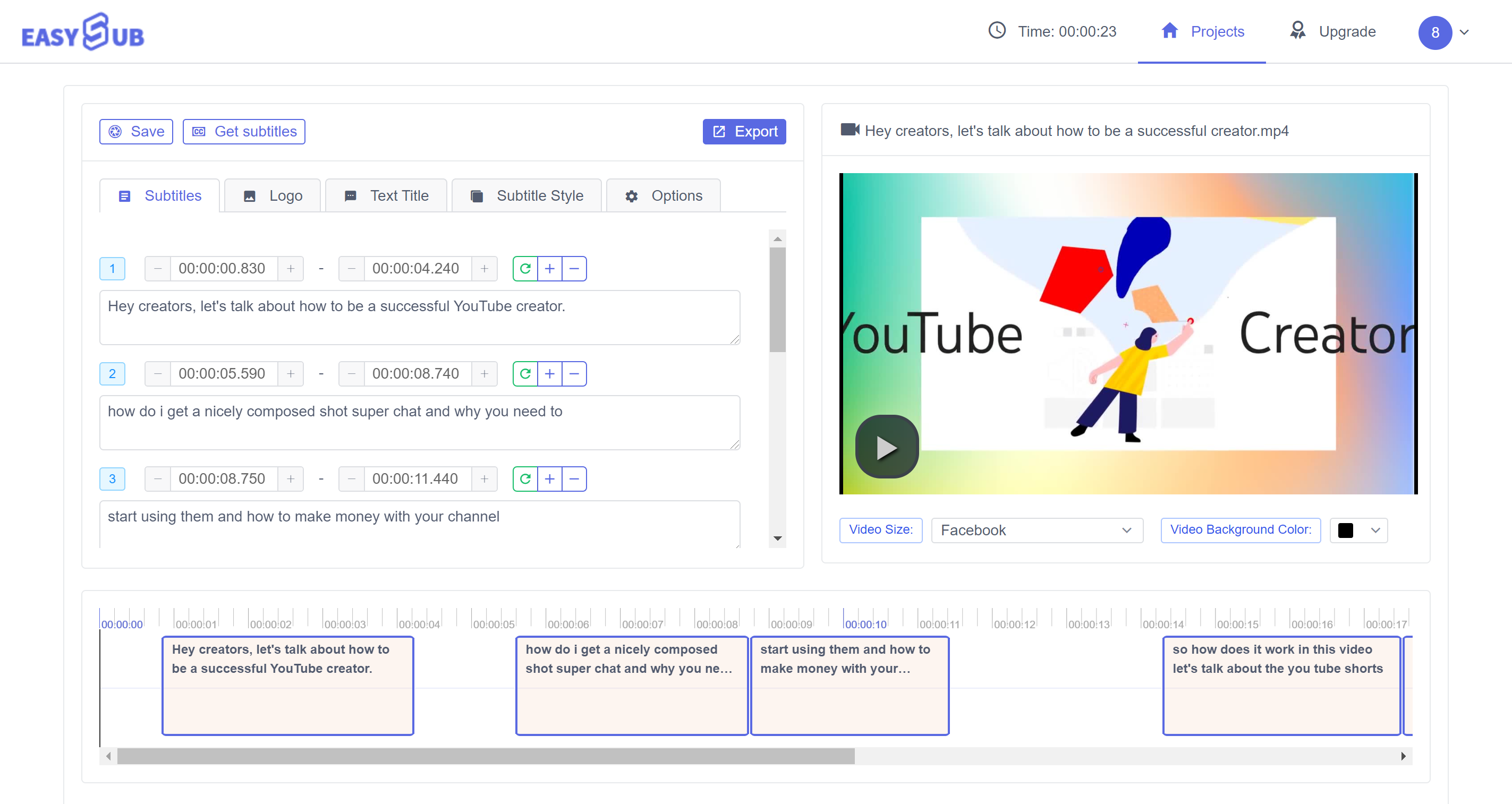Screen dimensions: 1512x804
Task: Add subtitle after line 3 with plus icon
Action: point(549,479)
